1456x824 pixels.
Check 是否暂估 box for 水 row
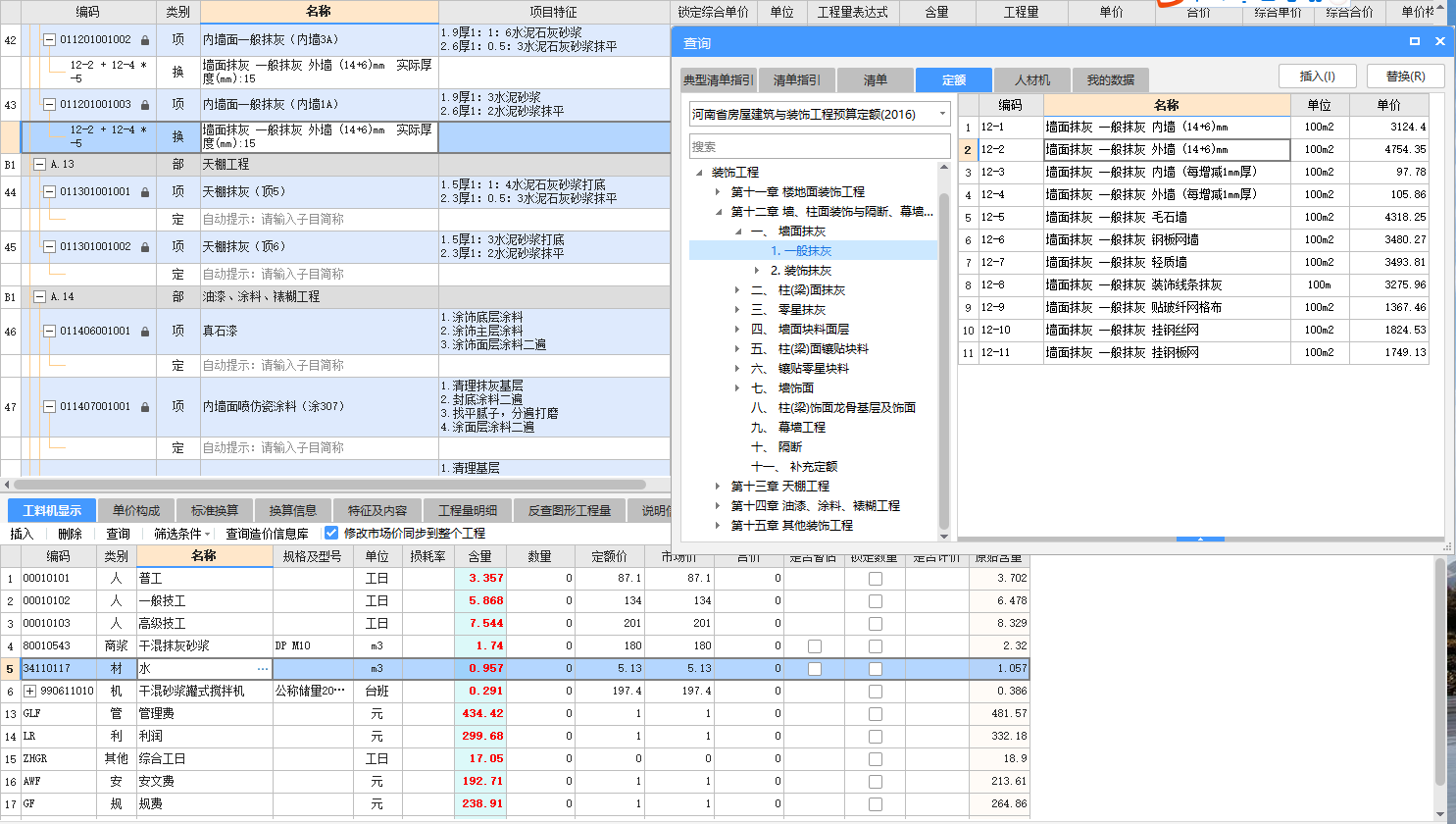tap(815, 669)
